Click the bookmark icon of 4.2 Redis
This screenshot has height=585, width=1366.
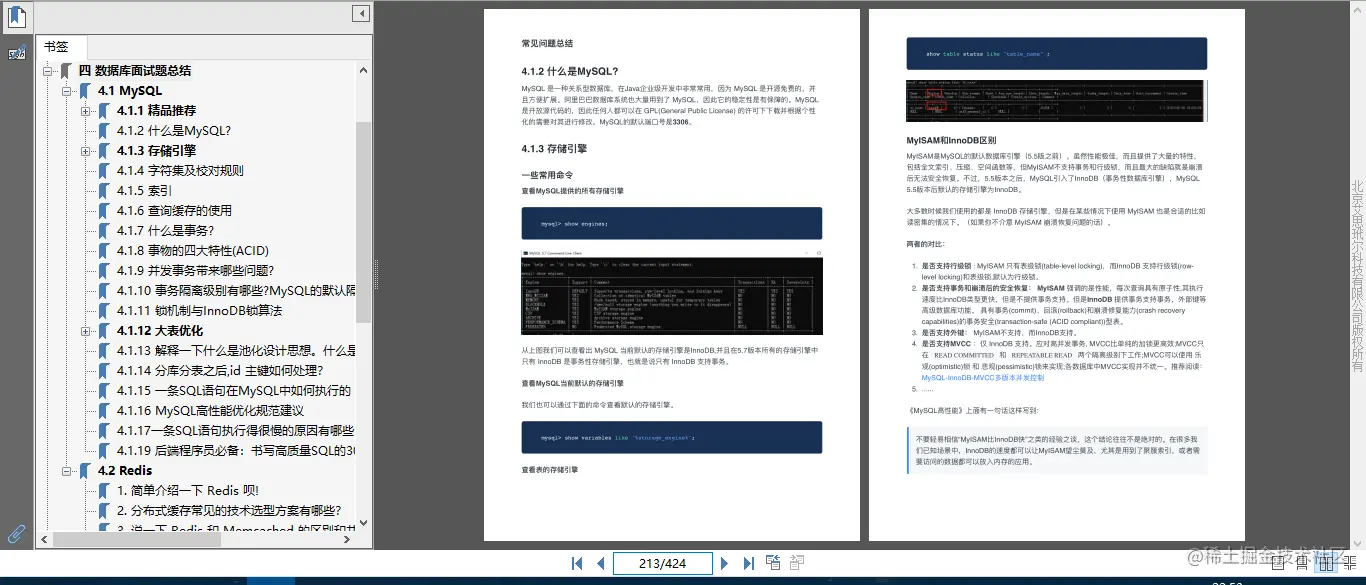(85, 471)
